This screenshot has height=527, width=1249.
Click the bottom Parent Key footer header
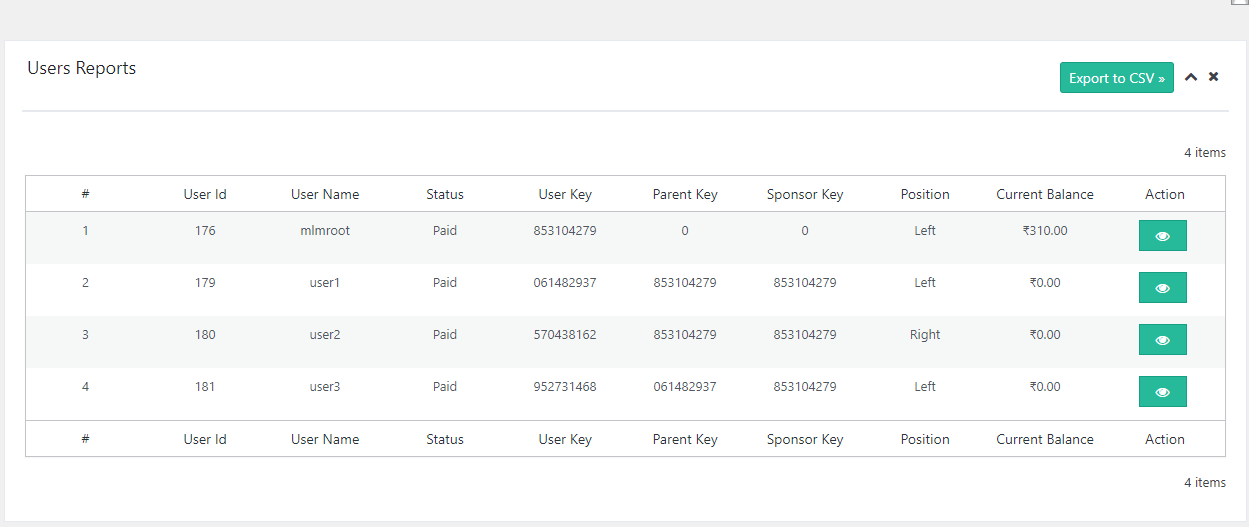[685, 439]
